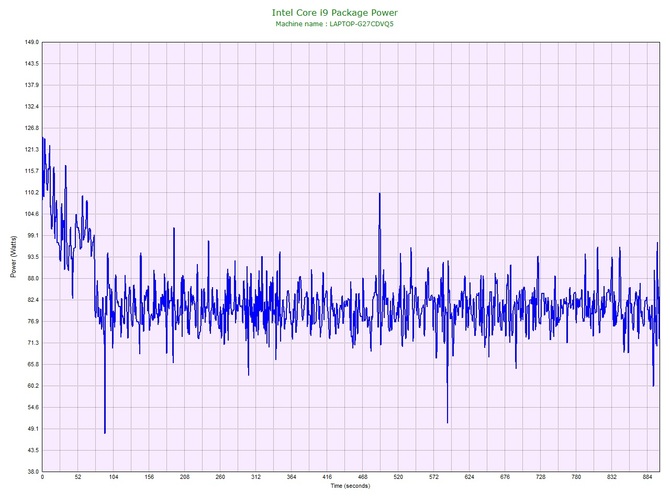Click the 572 seconds x-axis tick label

pos(434,477)
